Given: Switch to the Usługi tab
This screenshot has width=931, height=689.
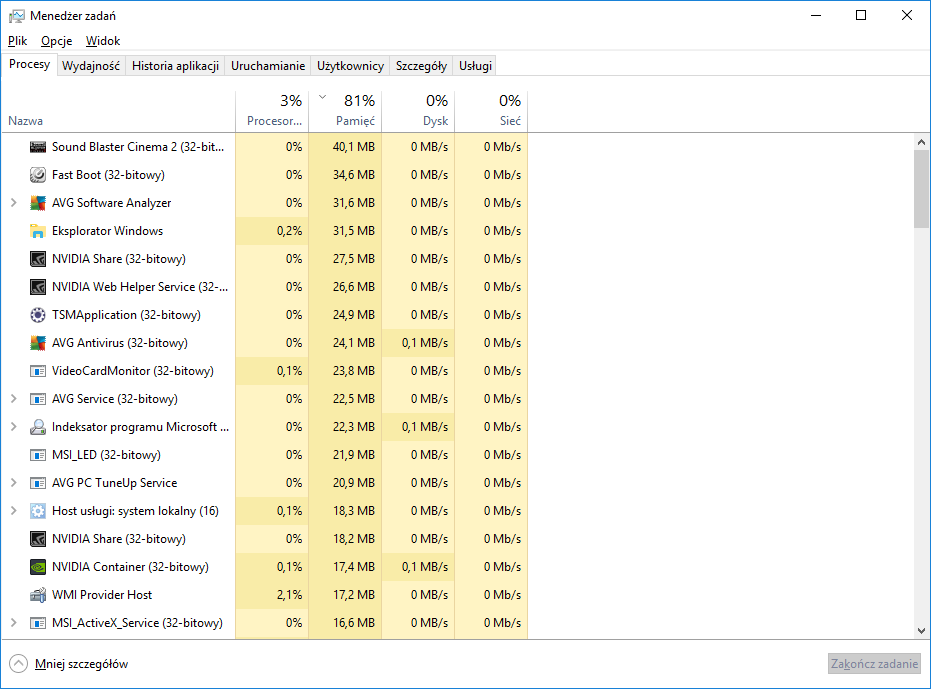Looking at the screenshot, I should [475, 66].
